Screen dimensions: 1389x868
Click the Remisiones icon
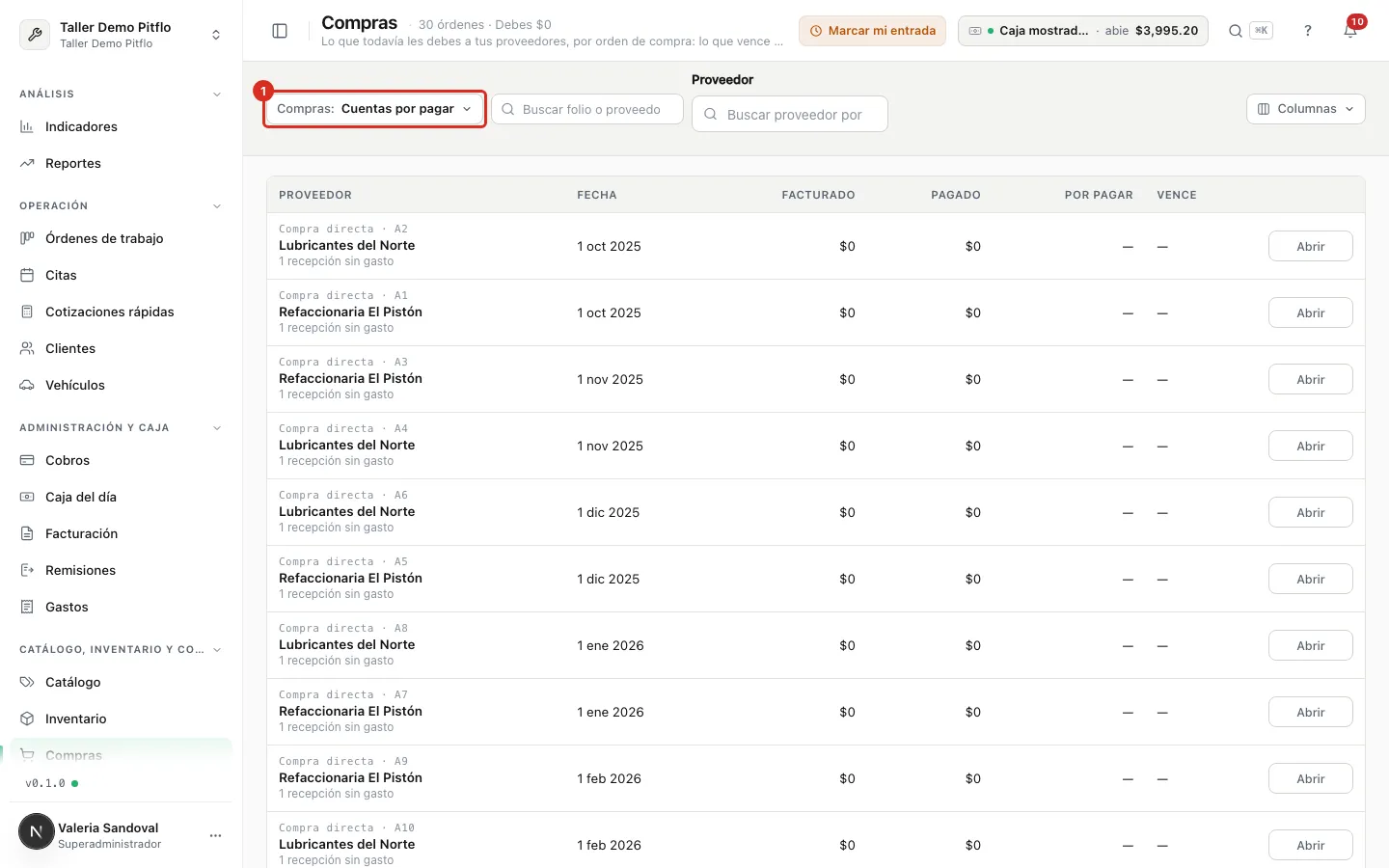click(x=27, y=570)
